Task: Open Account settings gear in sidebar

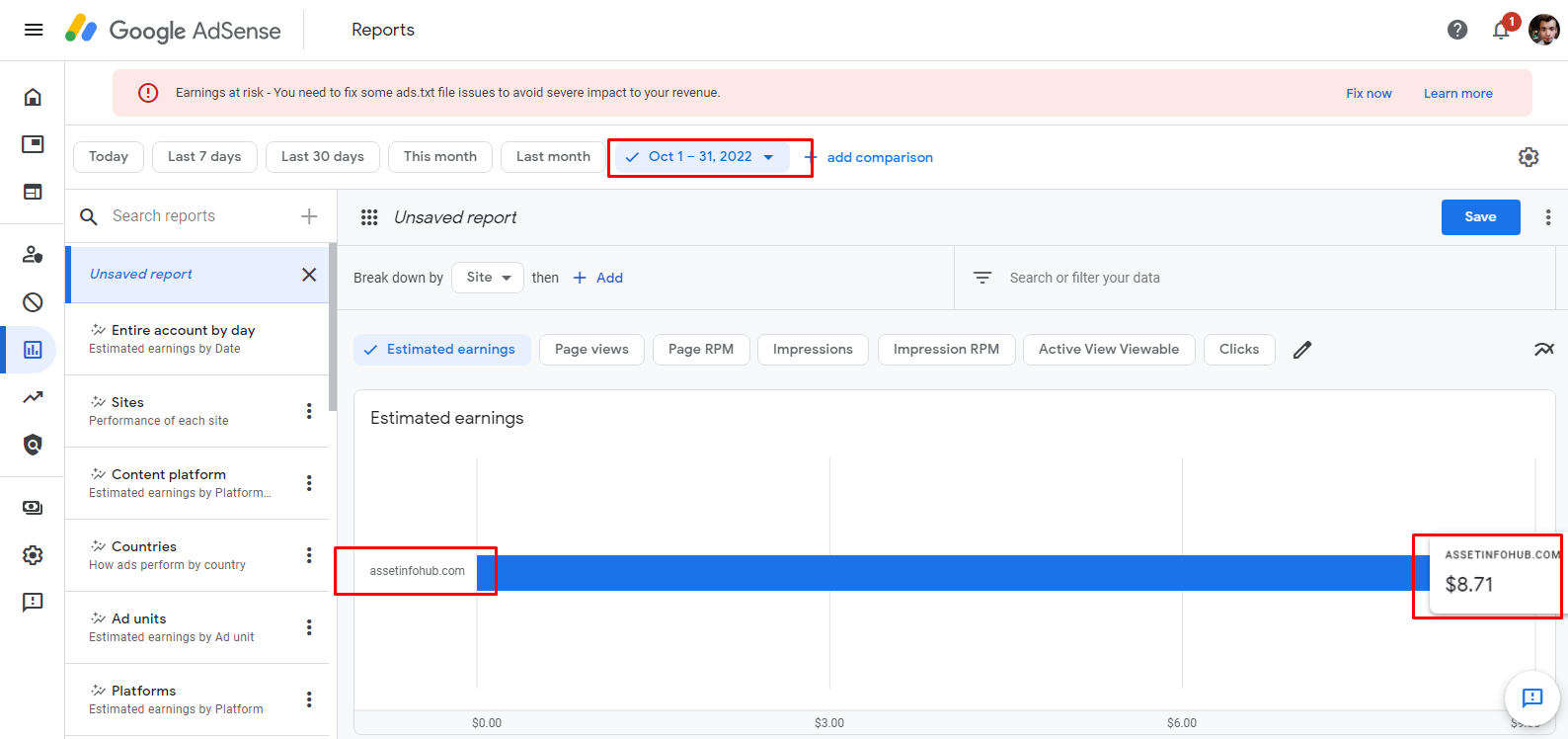Action: (33, 555)
